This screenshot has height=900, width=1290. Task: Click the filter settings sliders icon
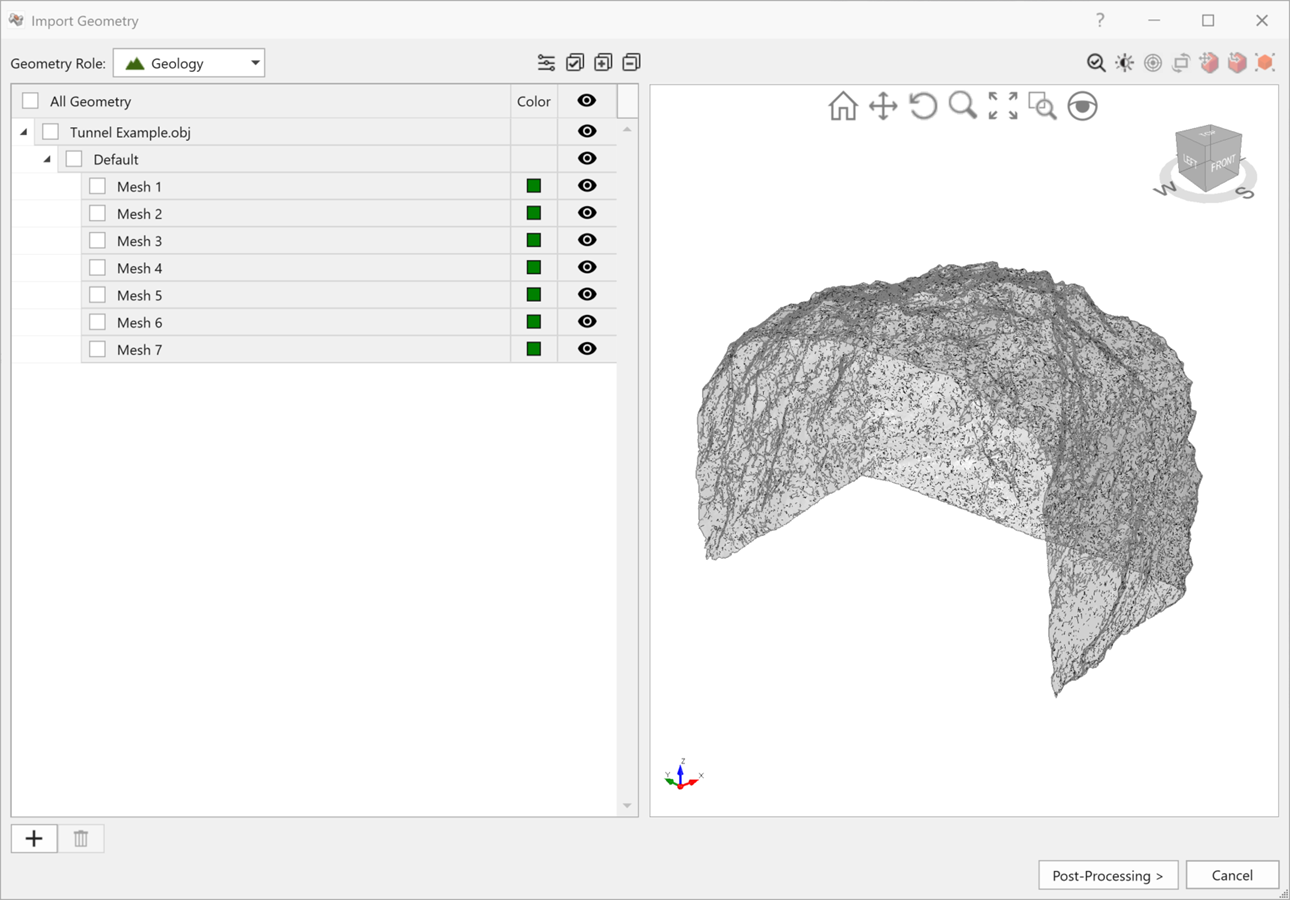coord(546,63)
